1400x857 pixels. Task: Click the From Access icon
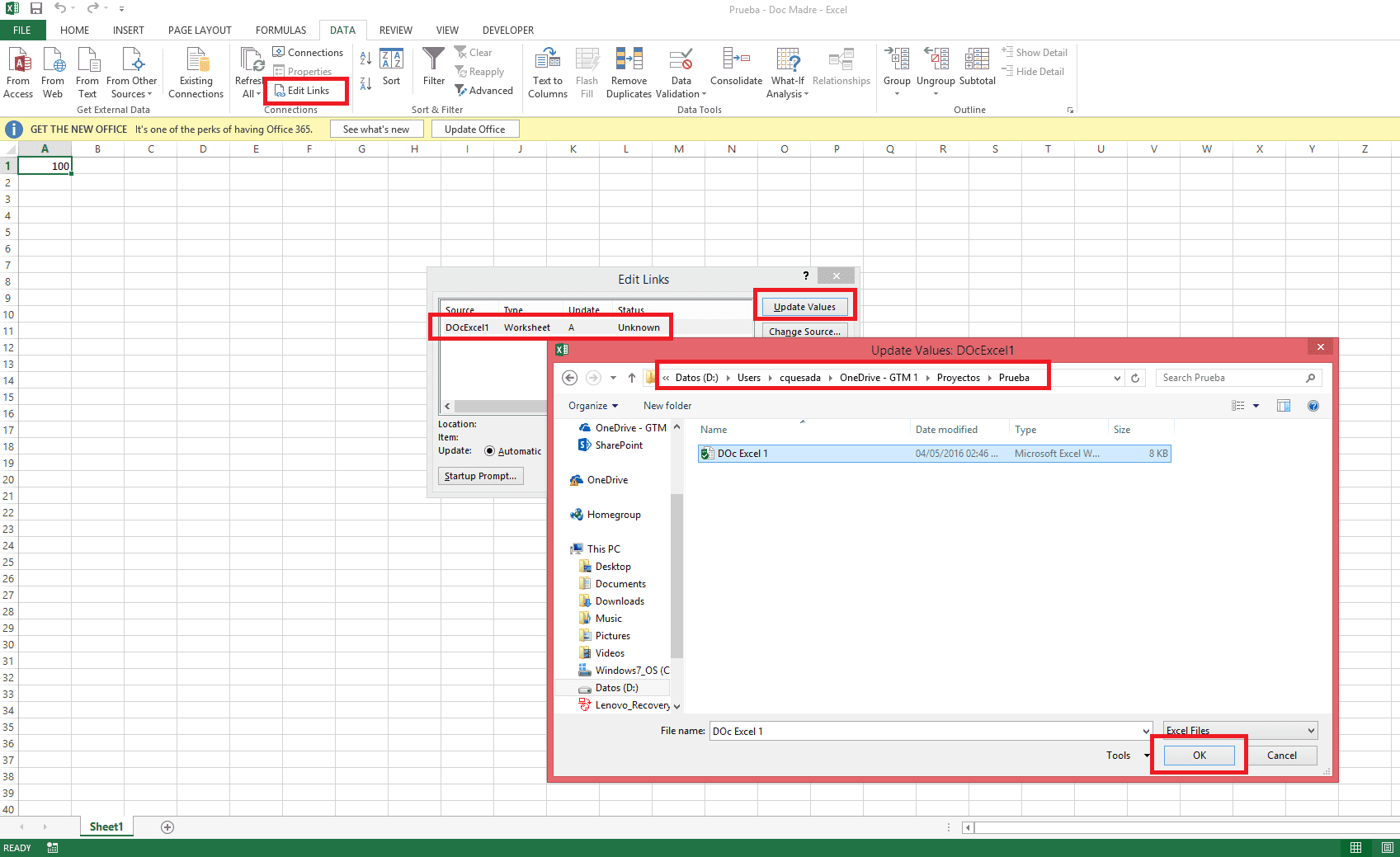pos(18,73)
